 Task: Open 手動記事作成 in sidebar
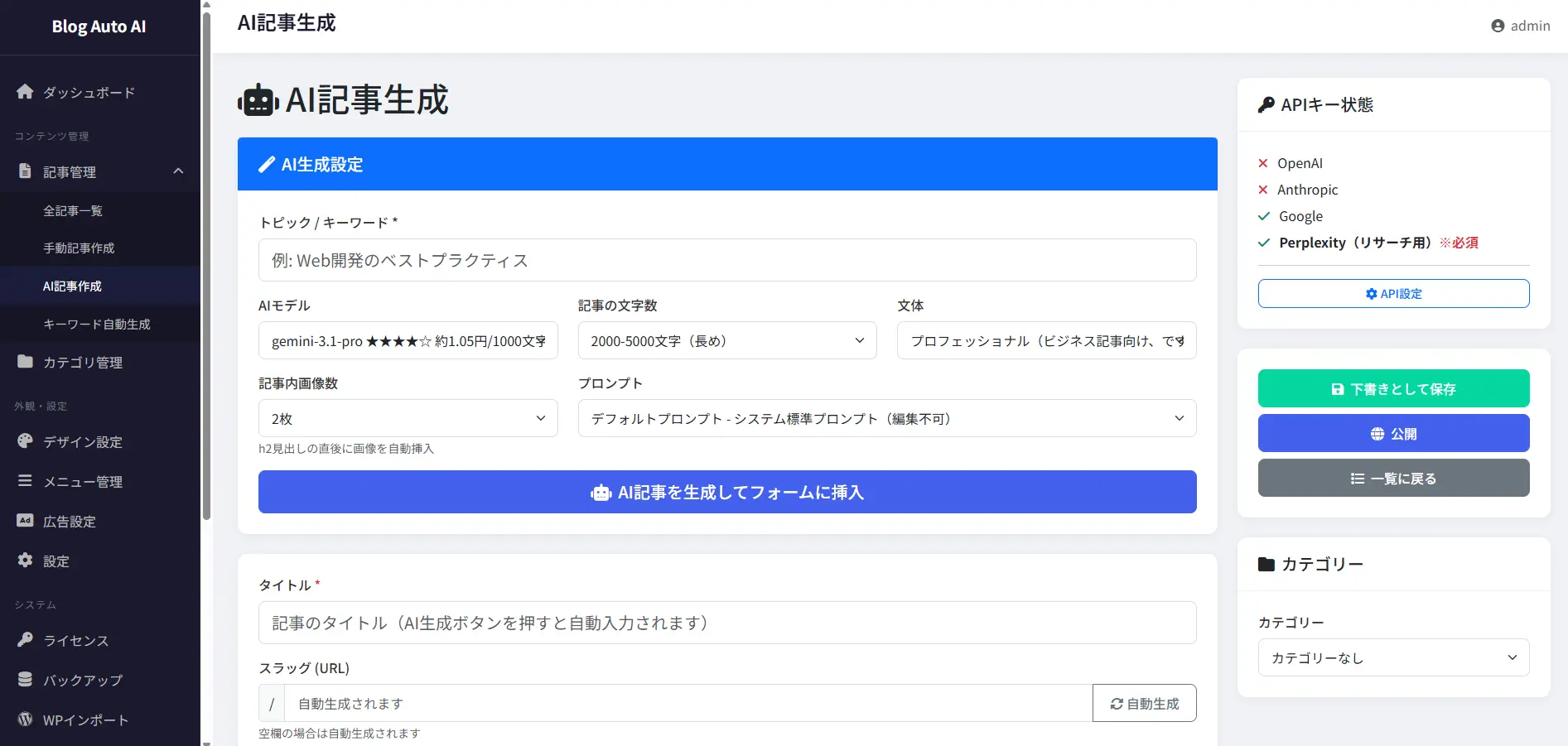[79, 248]
